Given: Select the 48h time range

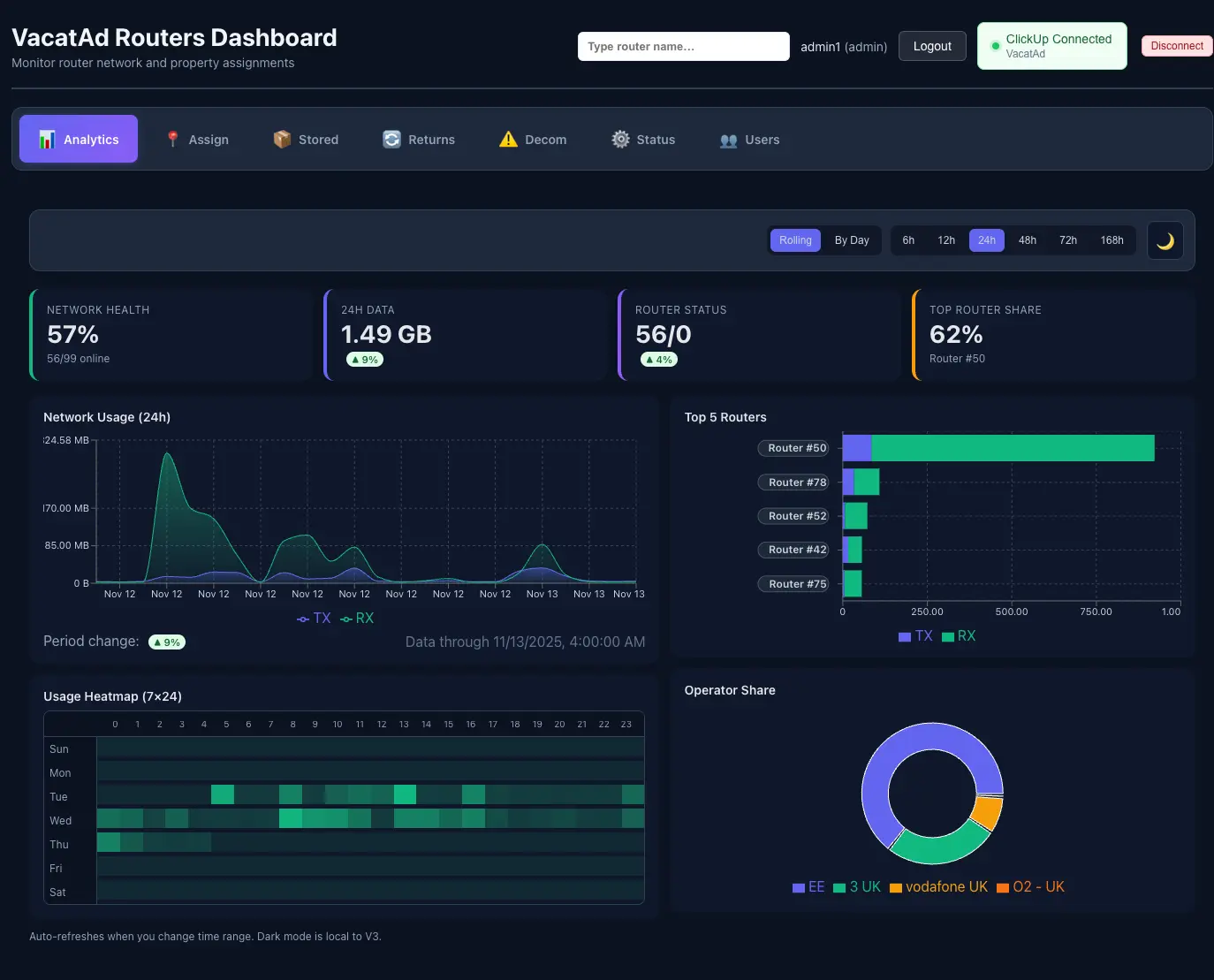Looking at the screenshot, I should point(1027,239).
